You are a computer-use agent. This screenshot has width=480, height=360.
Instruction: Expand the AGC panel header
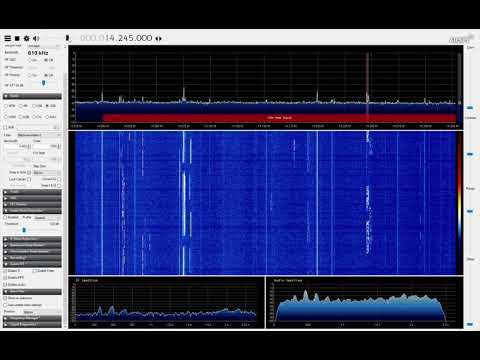(32, 198)
